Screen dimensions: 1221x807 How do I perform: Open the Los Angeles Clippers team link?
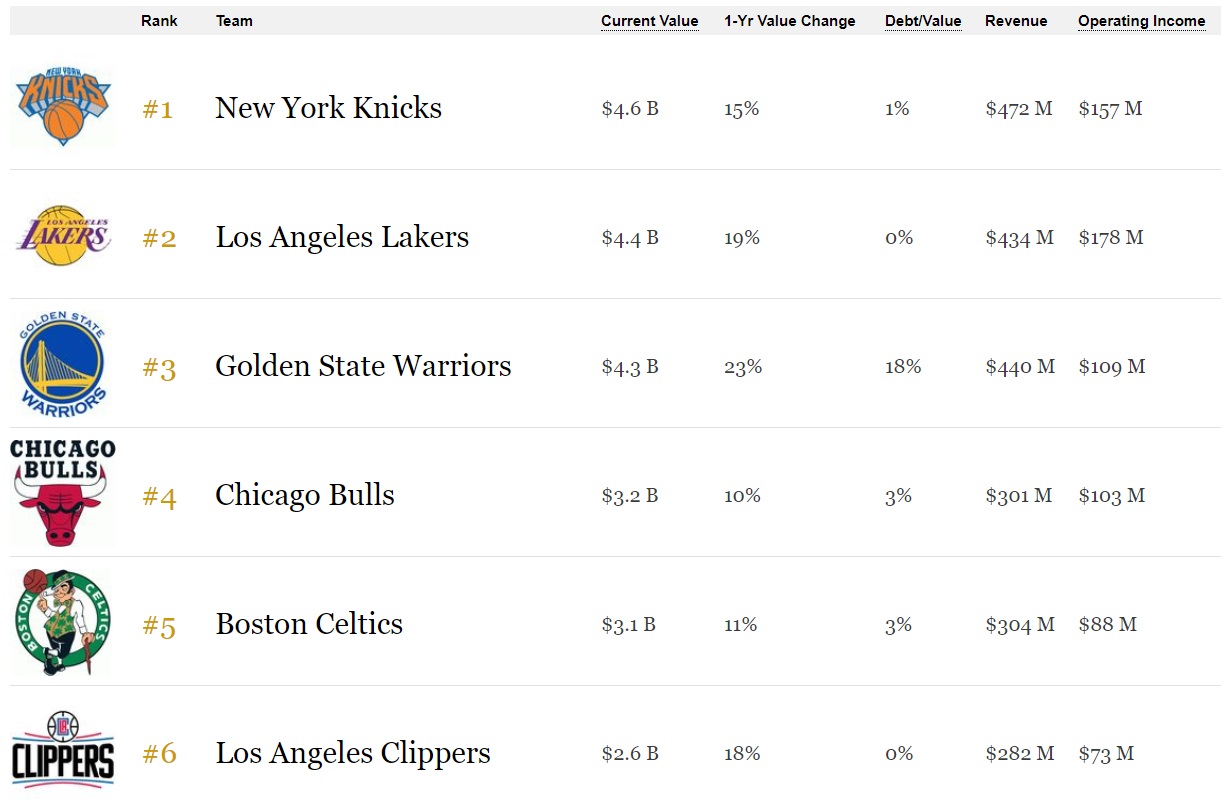coord(352,753)
